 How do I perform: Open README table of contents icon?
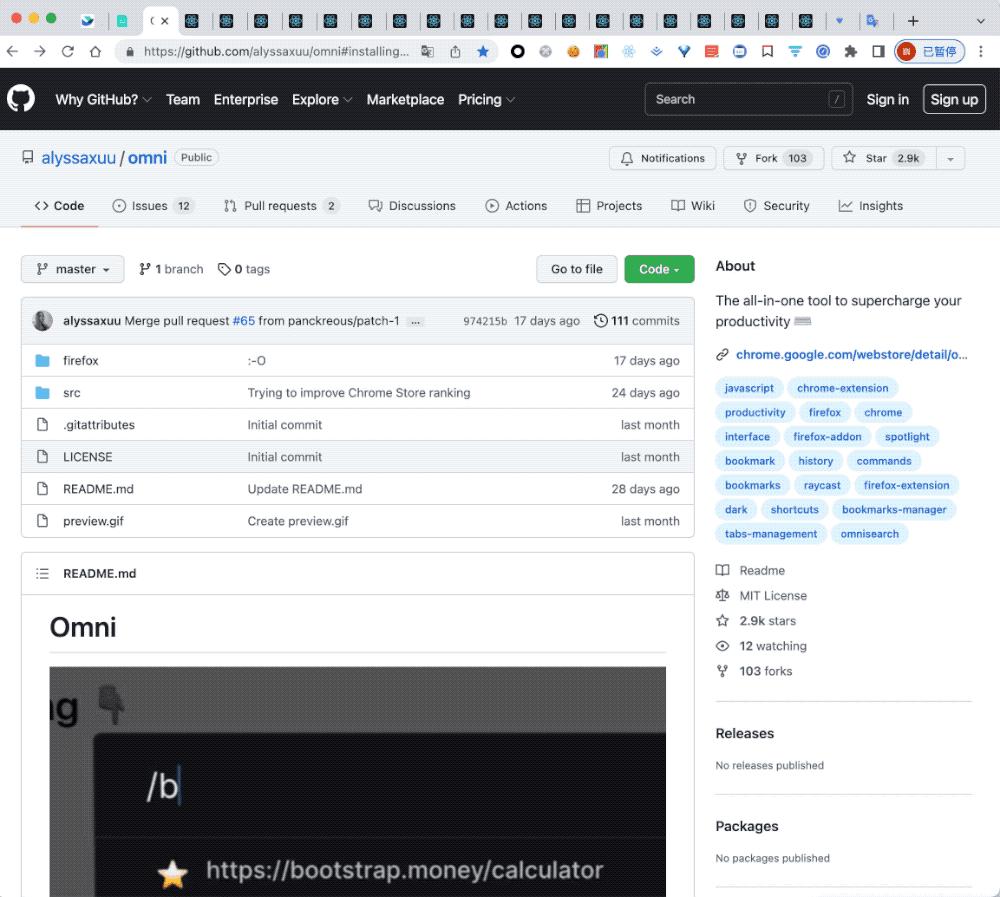click(x=42, y=574)
